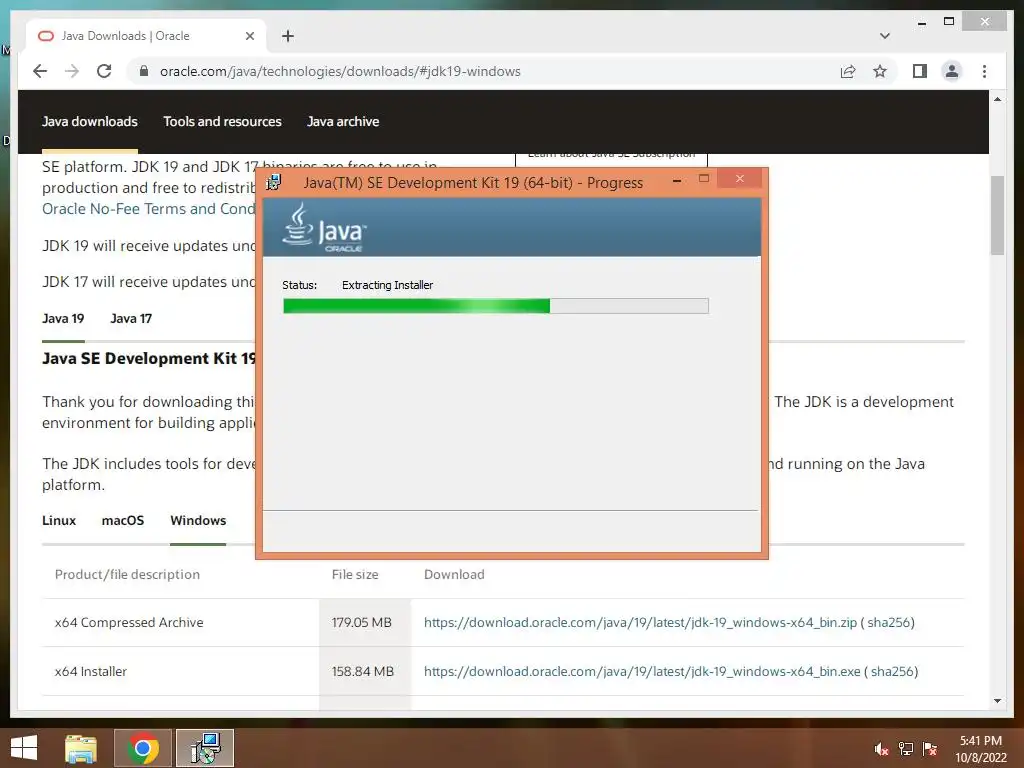Click network tray icon
This screenshot has height=768, width=1024.
click(x=906, y=749)
